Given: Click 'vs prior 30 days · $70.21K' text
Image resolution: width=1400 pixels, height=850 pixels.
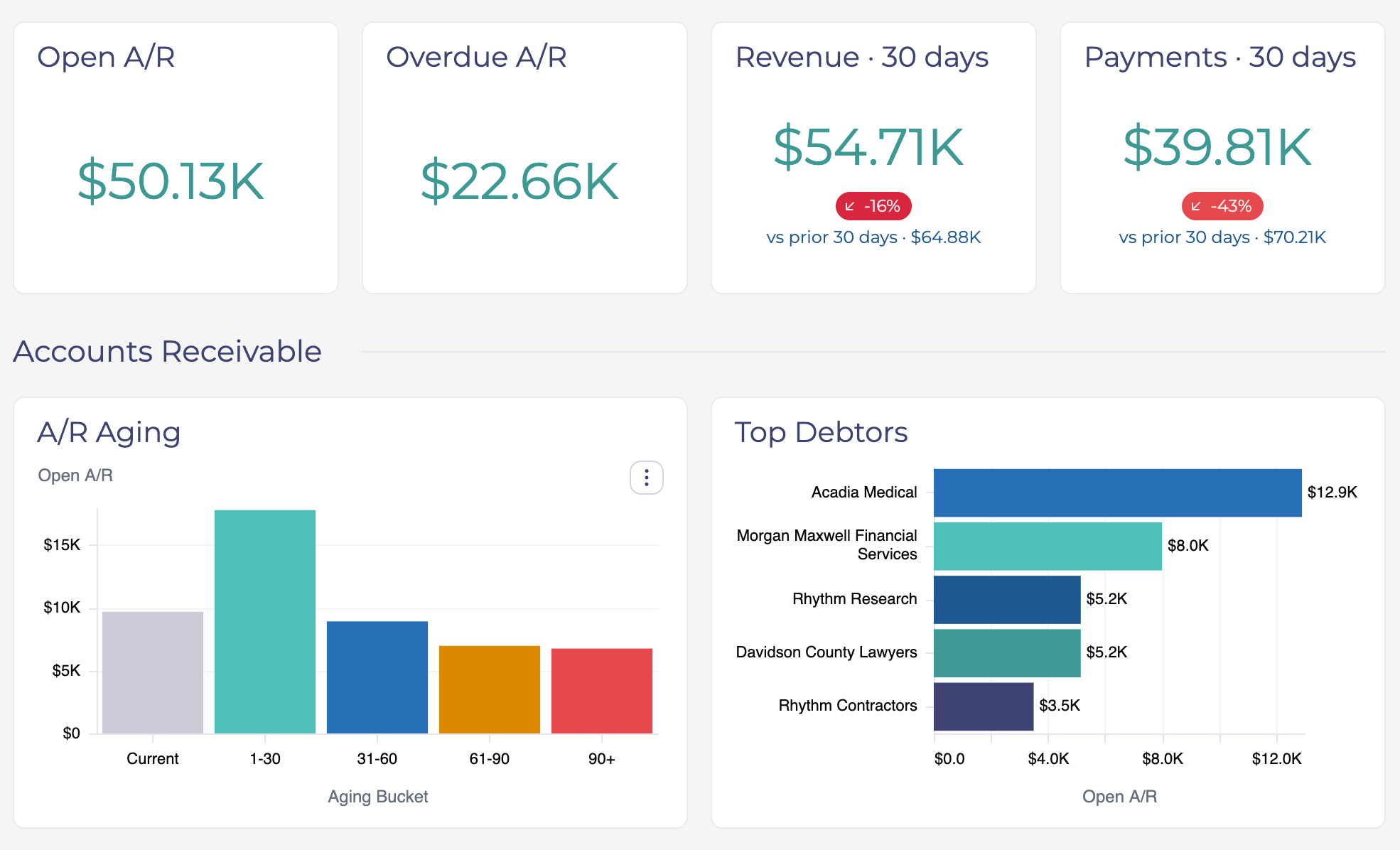Looking at the screenshot, I should click(1222, 237).
